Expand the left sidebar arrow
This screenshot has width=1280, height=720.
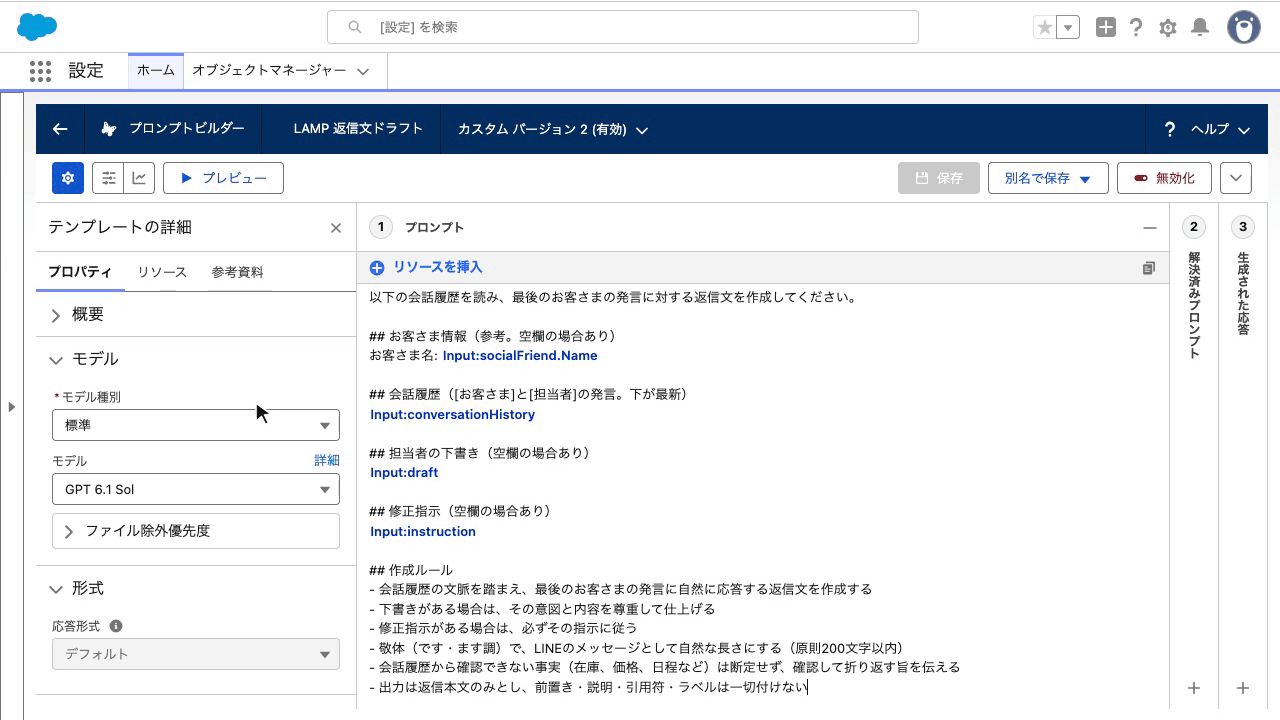(x=11, y=406)
